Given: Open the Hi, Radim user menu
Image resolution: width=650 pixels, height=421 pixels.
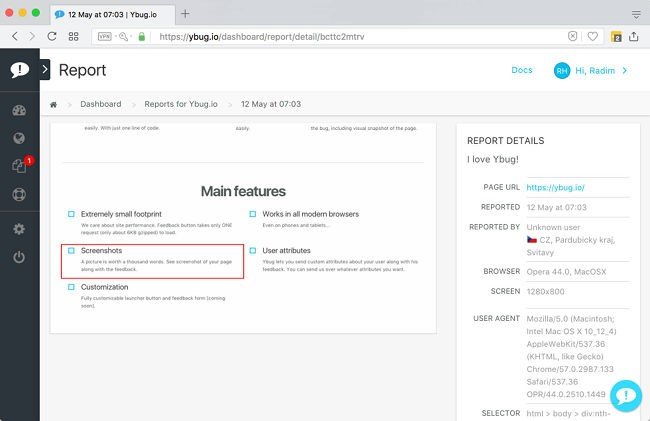Looking at the screenshot, I should click(x=601, y=70).
